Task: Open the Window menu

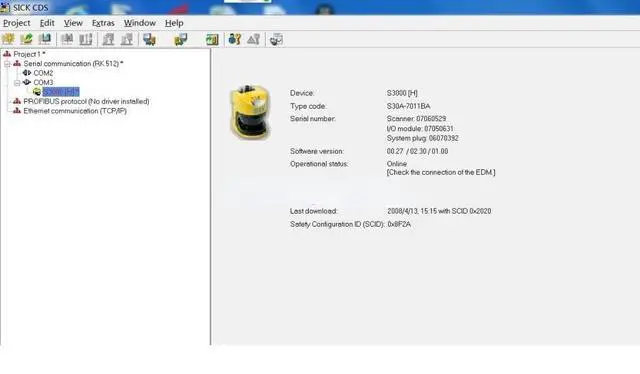Action: click(140, 23)
